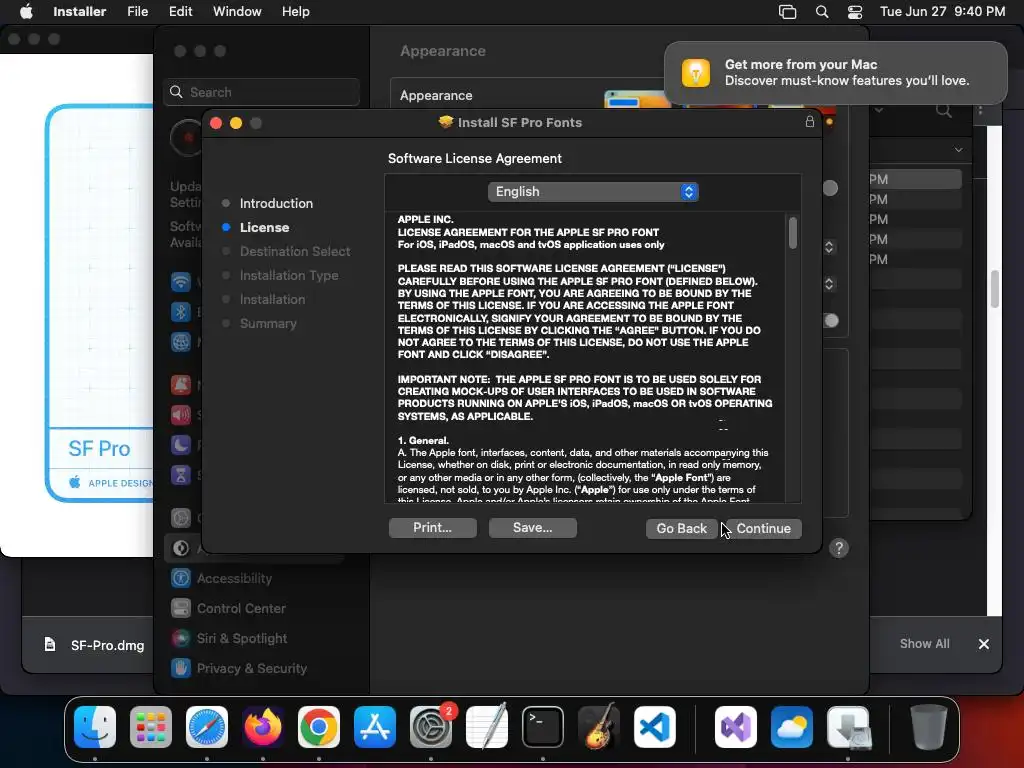The height and width of the screenshot is (768, 1024).
Task: Click the Save... license button
Action: coord(532,528)
